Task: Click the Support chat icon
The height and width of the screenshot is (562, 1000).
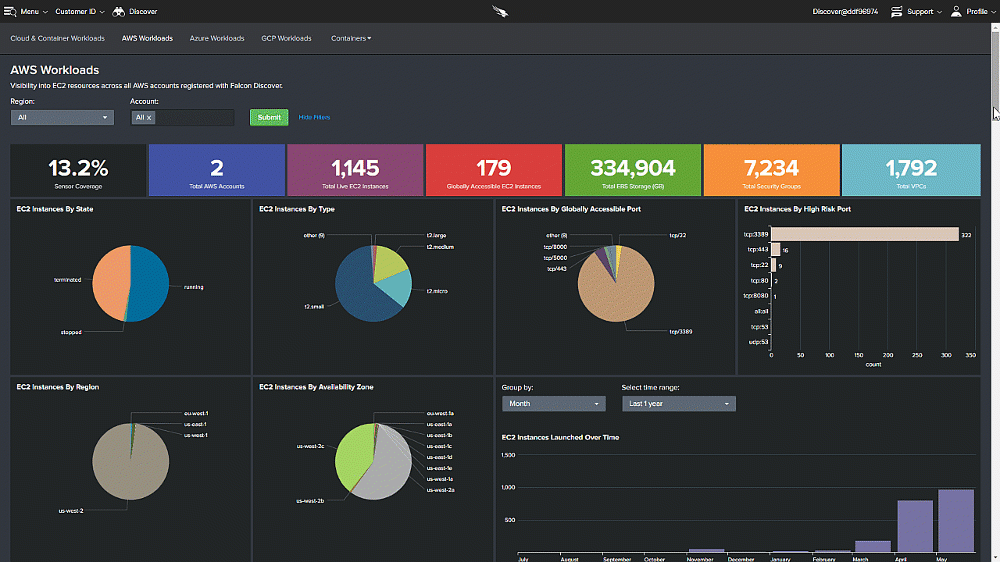Action: [896, 12]
